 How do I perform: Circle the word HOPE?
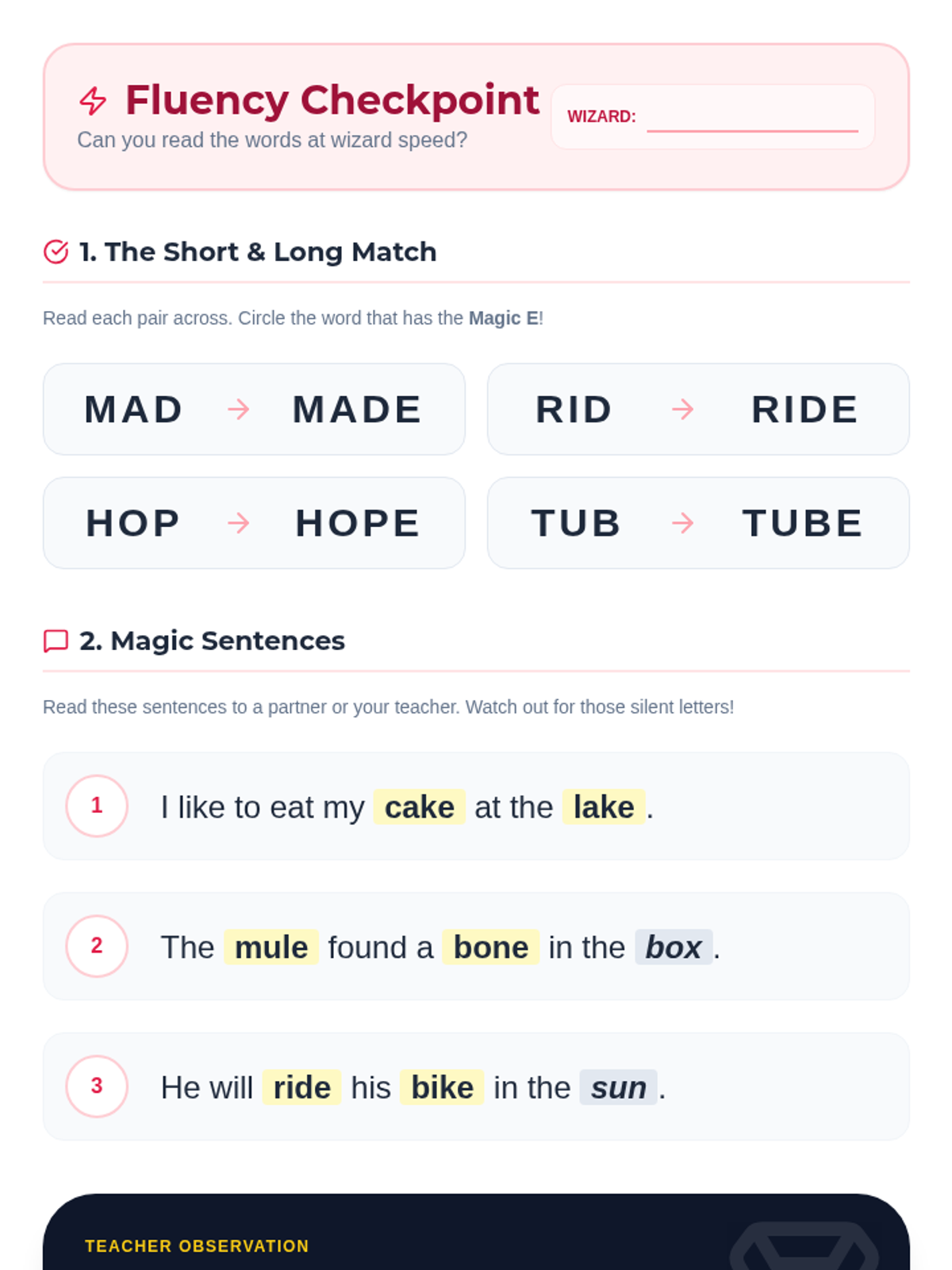[358, 523]
